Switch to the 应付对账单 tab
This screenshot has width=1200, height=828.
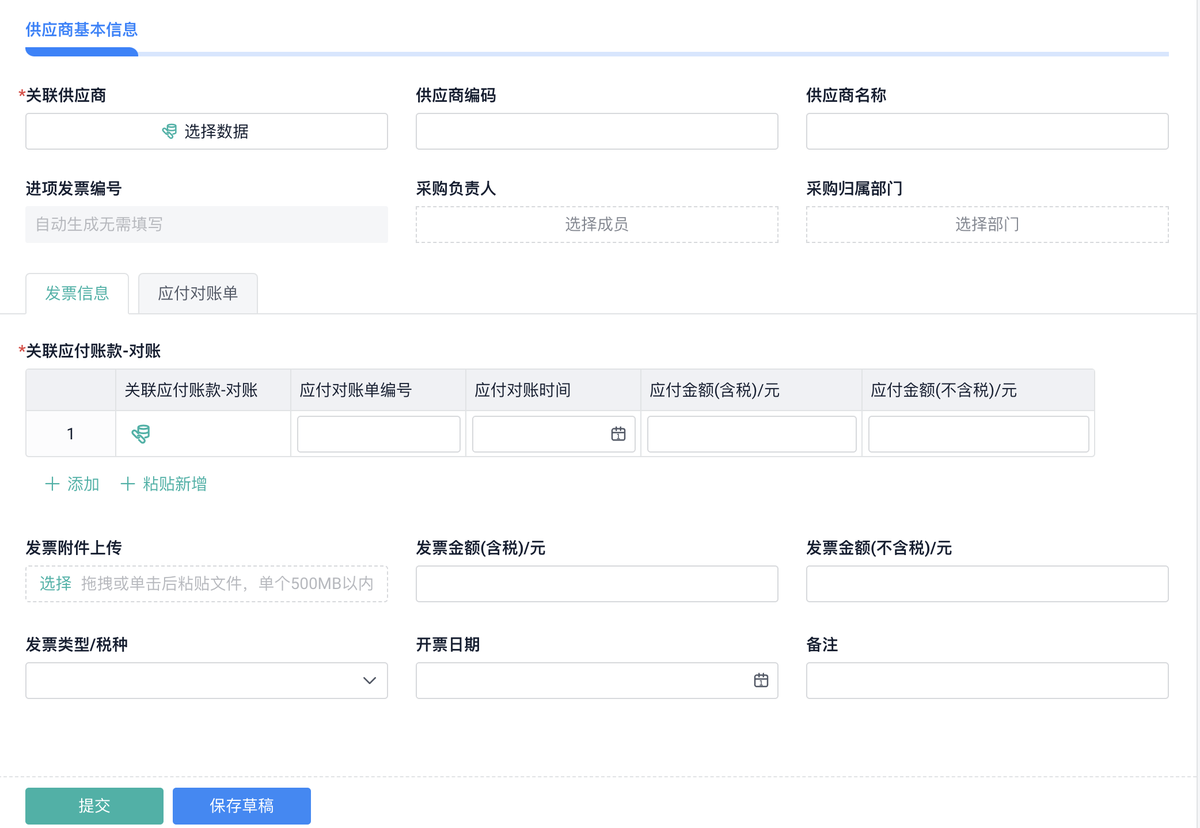(x=198, y=294)
